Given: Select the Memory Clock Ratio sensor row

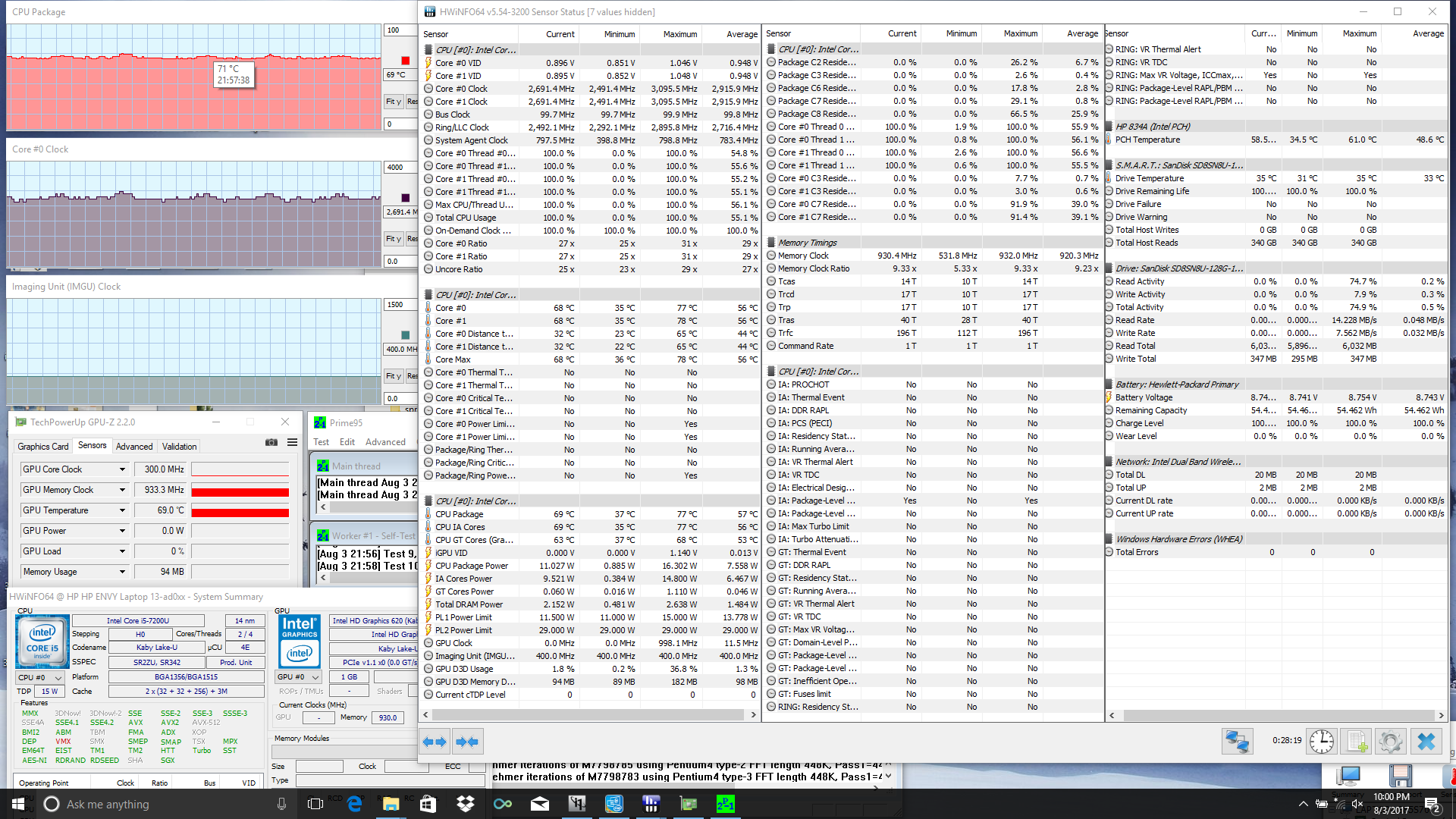Looking at the screenshot, I should pos(933,268).
